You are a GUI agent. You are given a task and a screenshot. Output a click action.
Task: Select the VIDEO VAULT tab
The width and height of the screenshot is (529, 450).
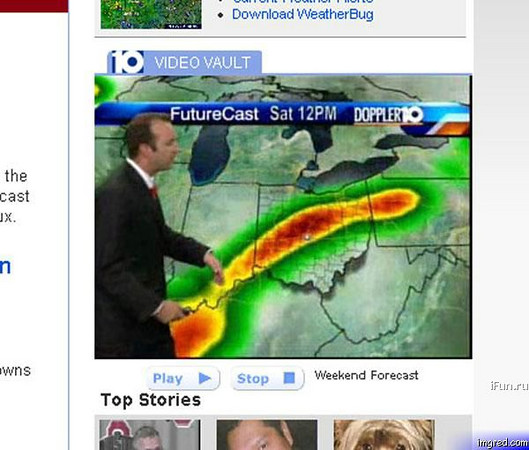[x=184, y=62]
